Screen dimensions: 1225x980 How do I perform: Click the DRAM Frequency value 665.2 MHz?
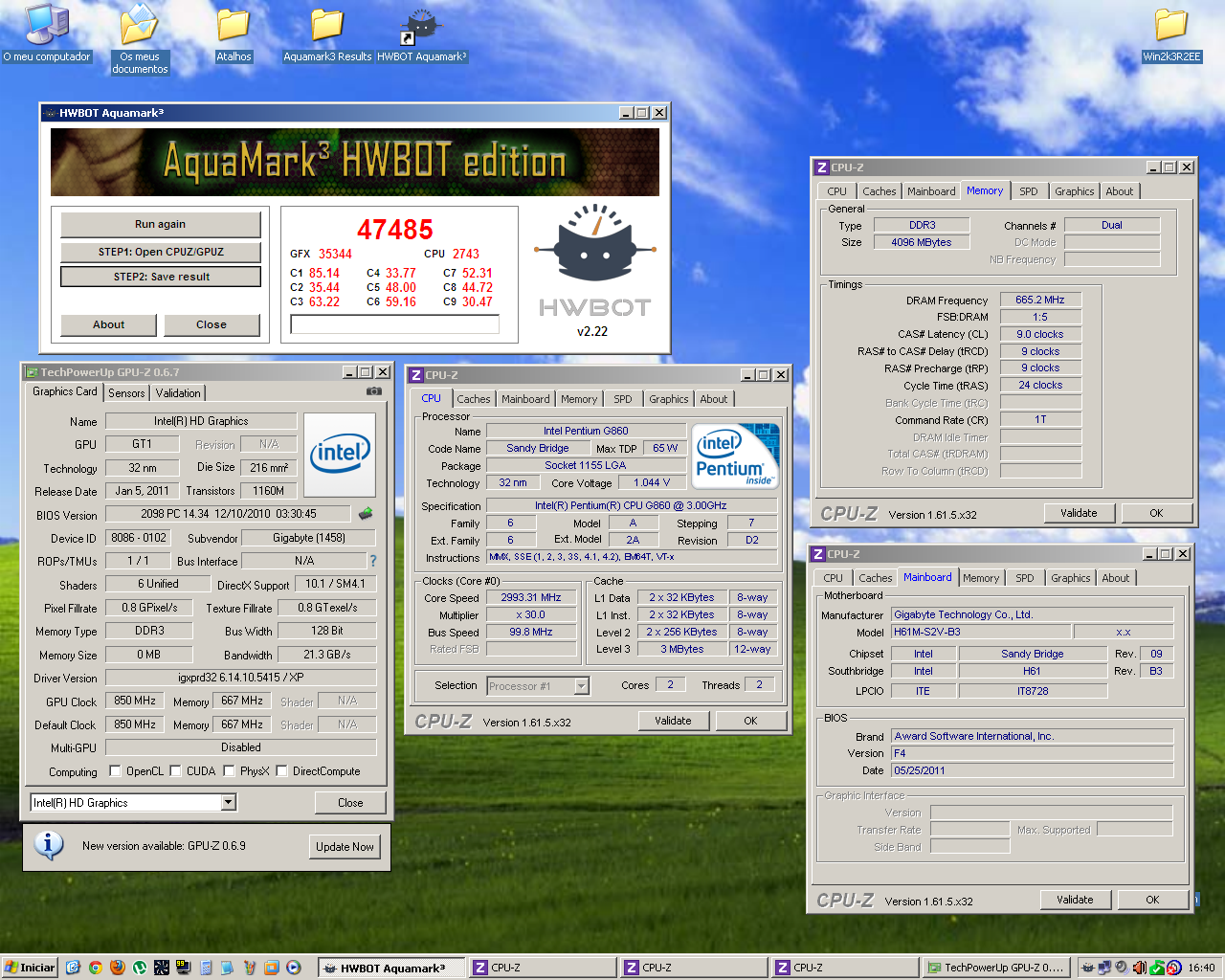[x=1040, y=300]
